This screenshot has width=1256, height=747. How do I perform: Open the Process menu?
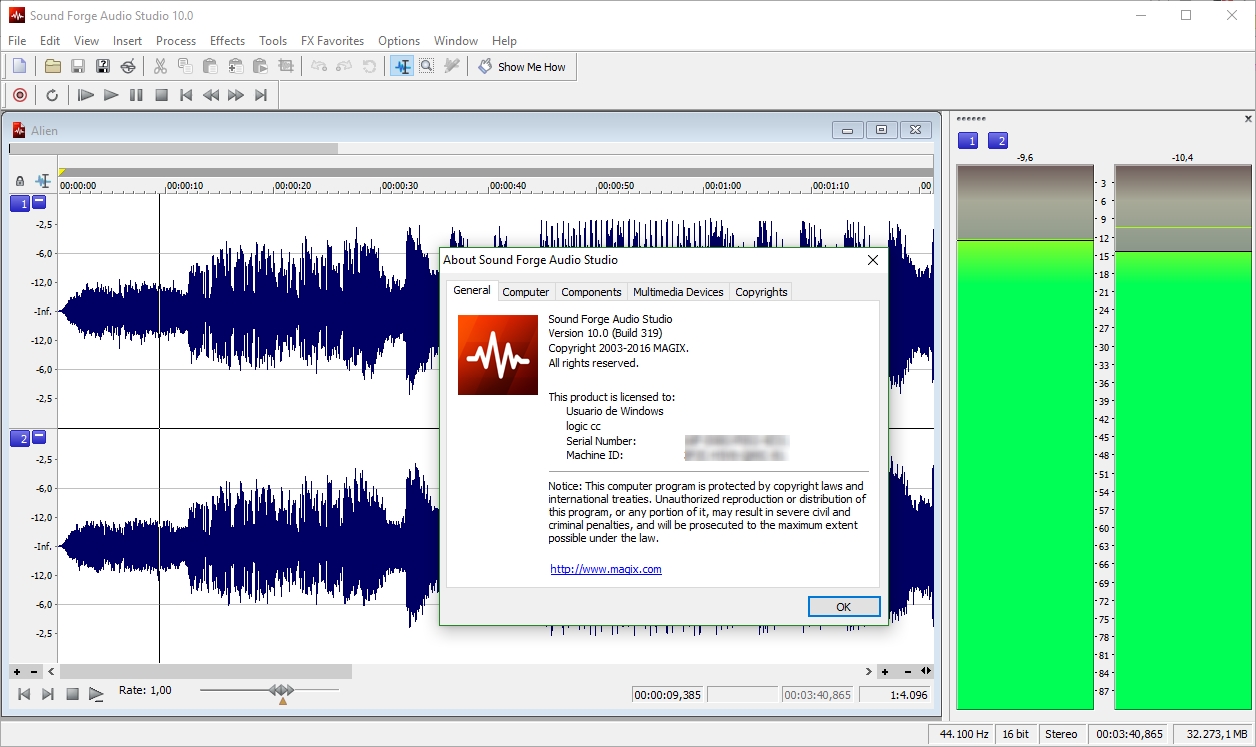pos(176,41)
